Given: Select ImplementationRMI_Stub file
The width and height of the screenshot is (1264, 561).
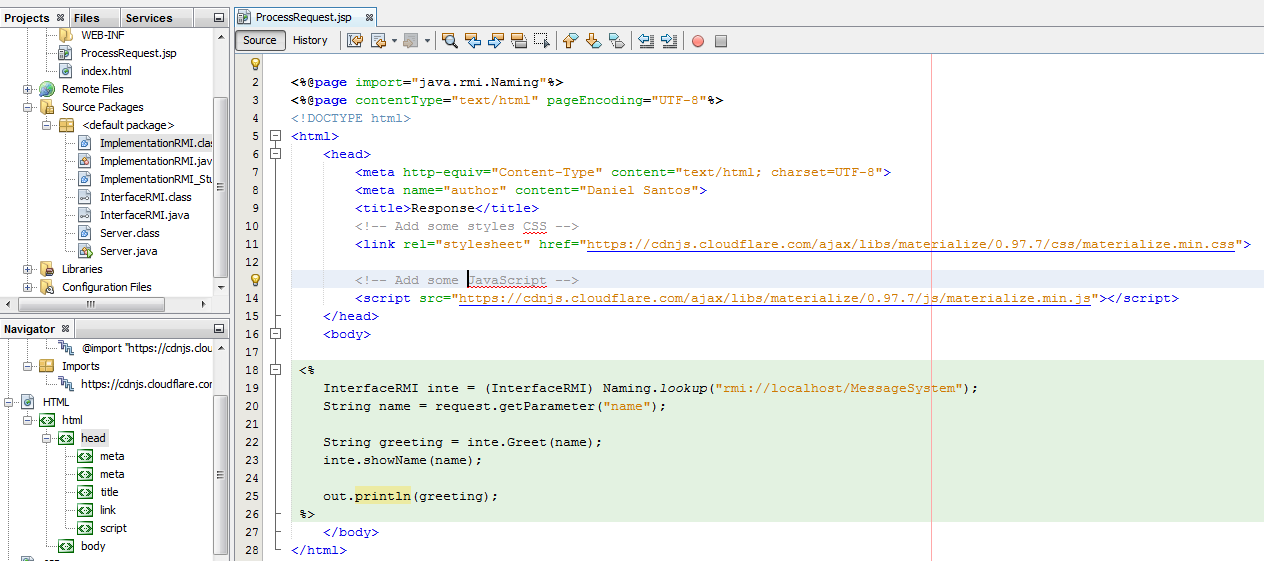Looking at the screenshot, I should pyautogui.click(x=156, y=179).
